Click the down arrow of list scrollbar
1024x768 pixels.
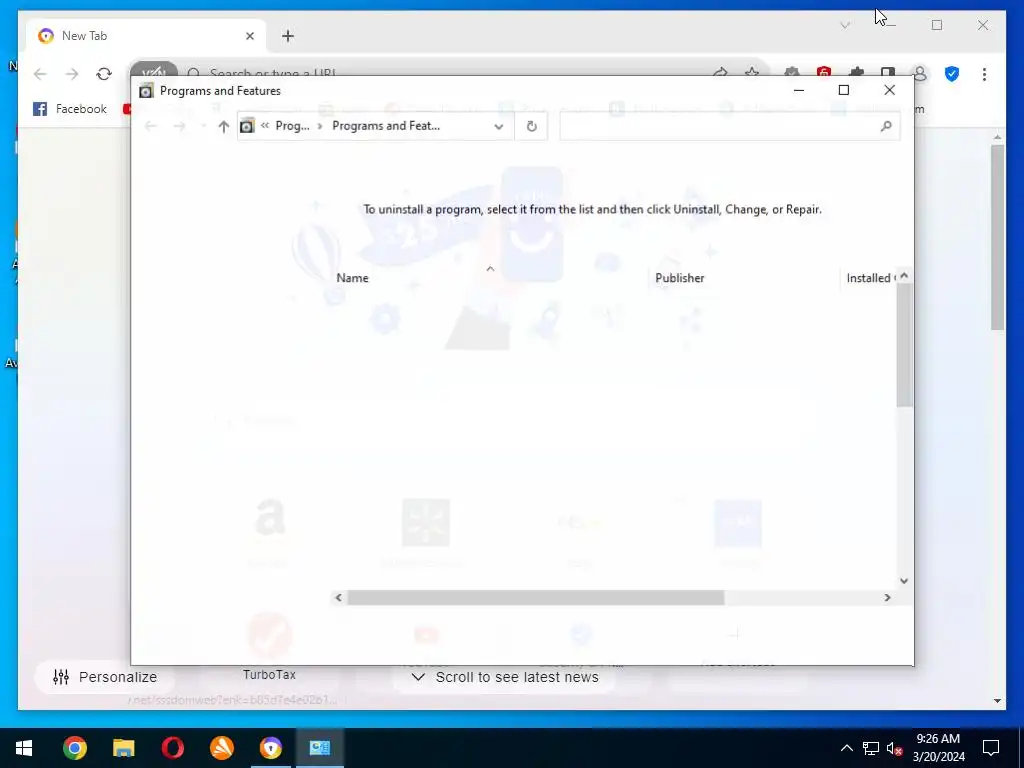click(x=904, y=581)
